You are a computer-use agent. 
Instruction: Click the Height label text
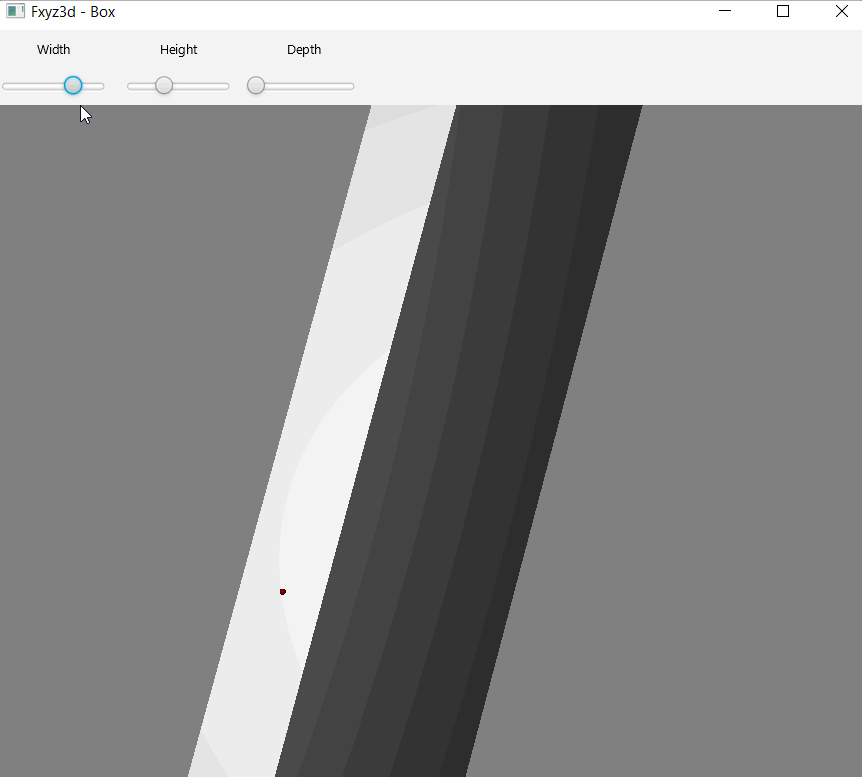pos(178,49)
